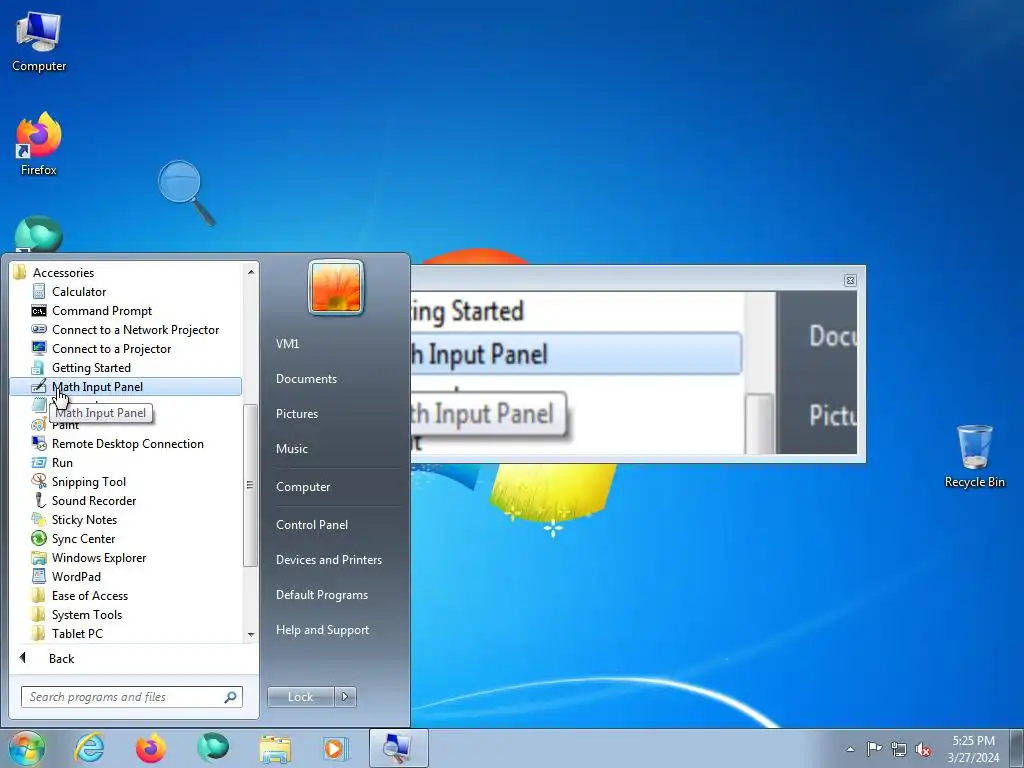Close the Magnifier lens window
This screenshot has width=1024, height=768.
[x=850, y=280]
